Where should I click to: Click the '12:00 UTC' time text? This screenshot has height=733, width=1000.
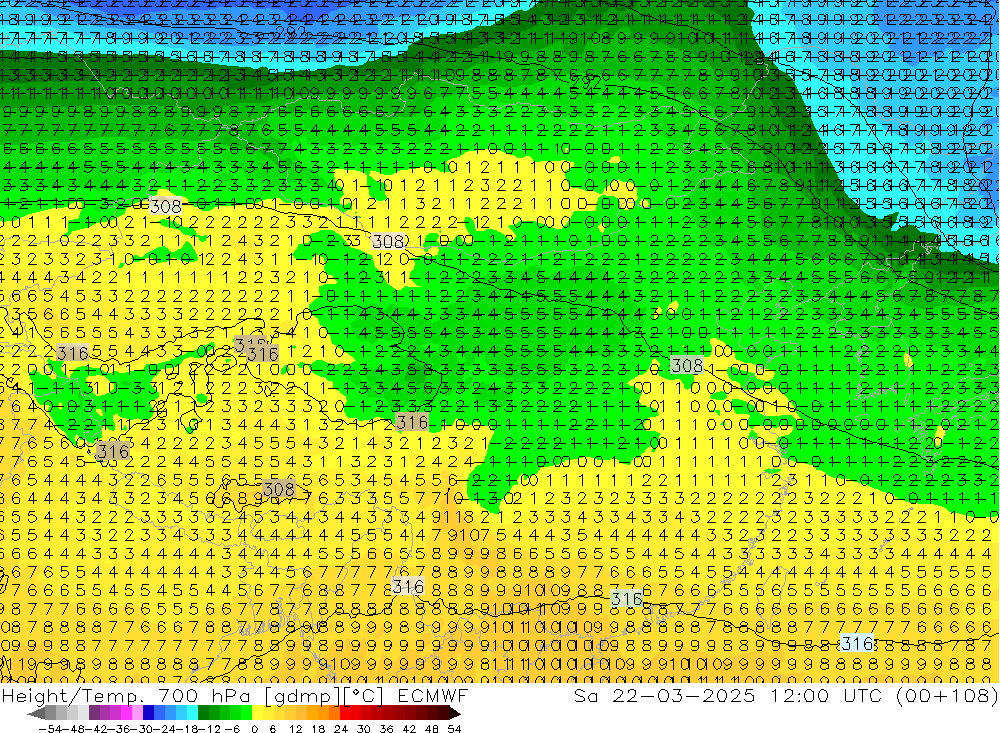point(825,695)
